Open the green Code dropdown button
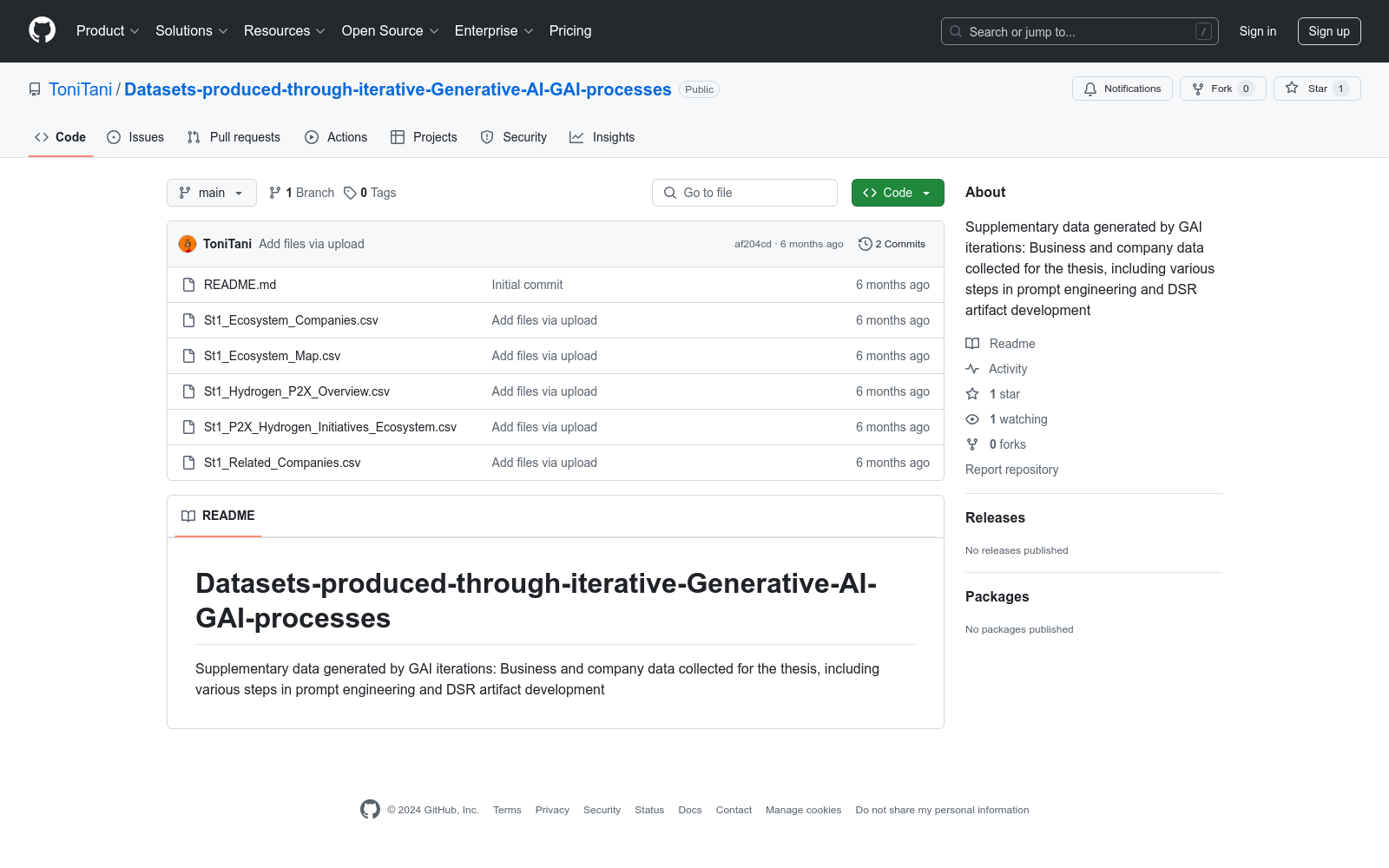Viewport: 1389px width, 868px height. 898,193
